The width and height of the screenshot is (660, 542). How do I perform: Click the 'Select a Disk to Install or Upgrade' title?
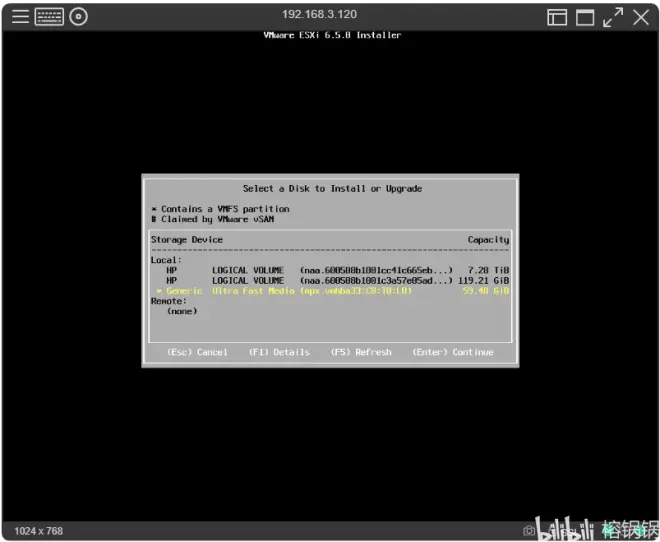click(333, 189)
